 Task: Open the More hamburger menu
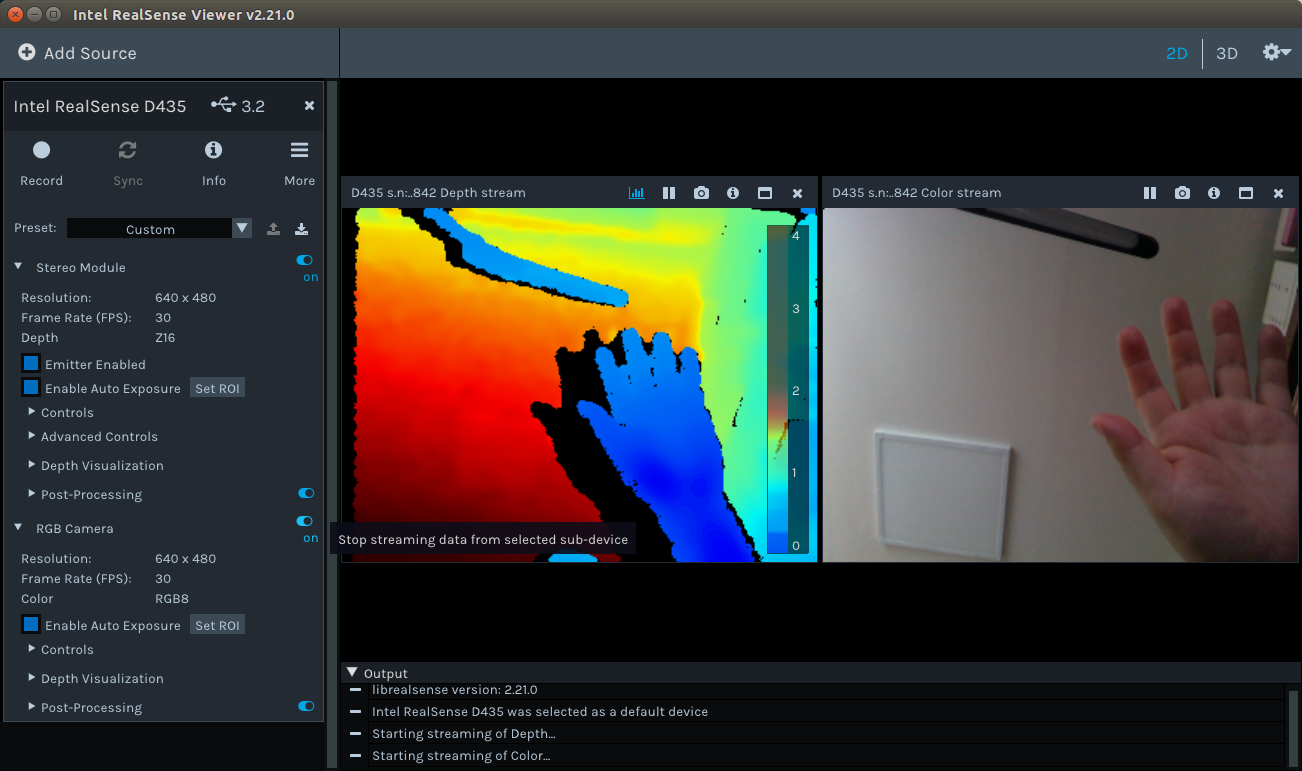(299, 151)
